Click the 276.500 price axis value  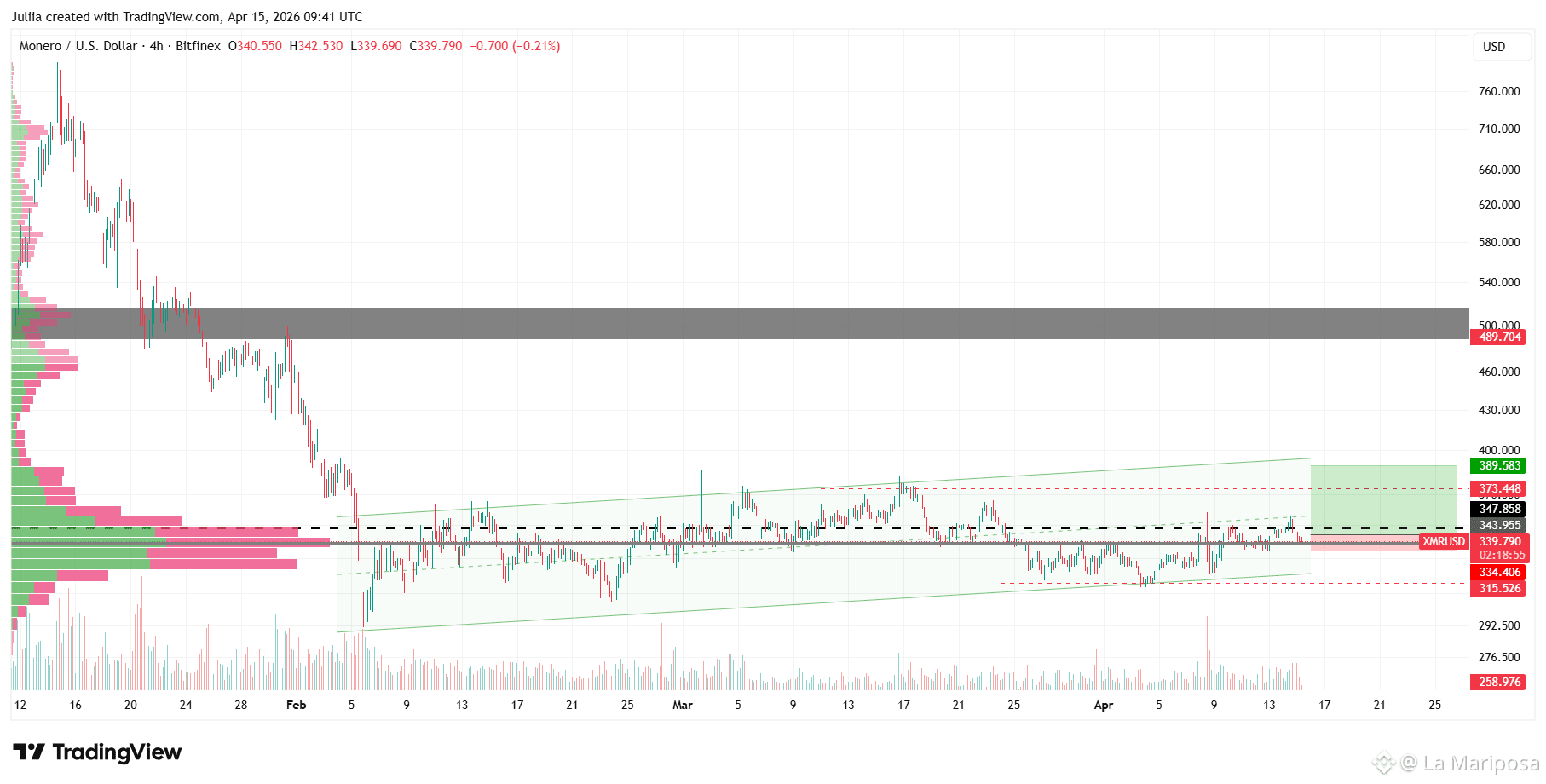1499,657
